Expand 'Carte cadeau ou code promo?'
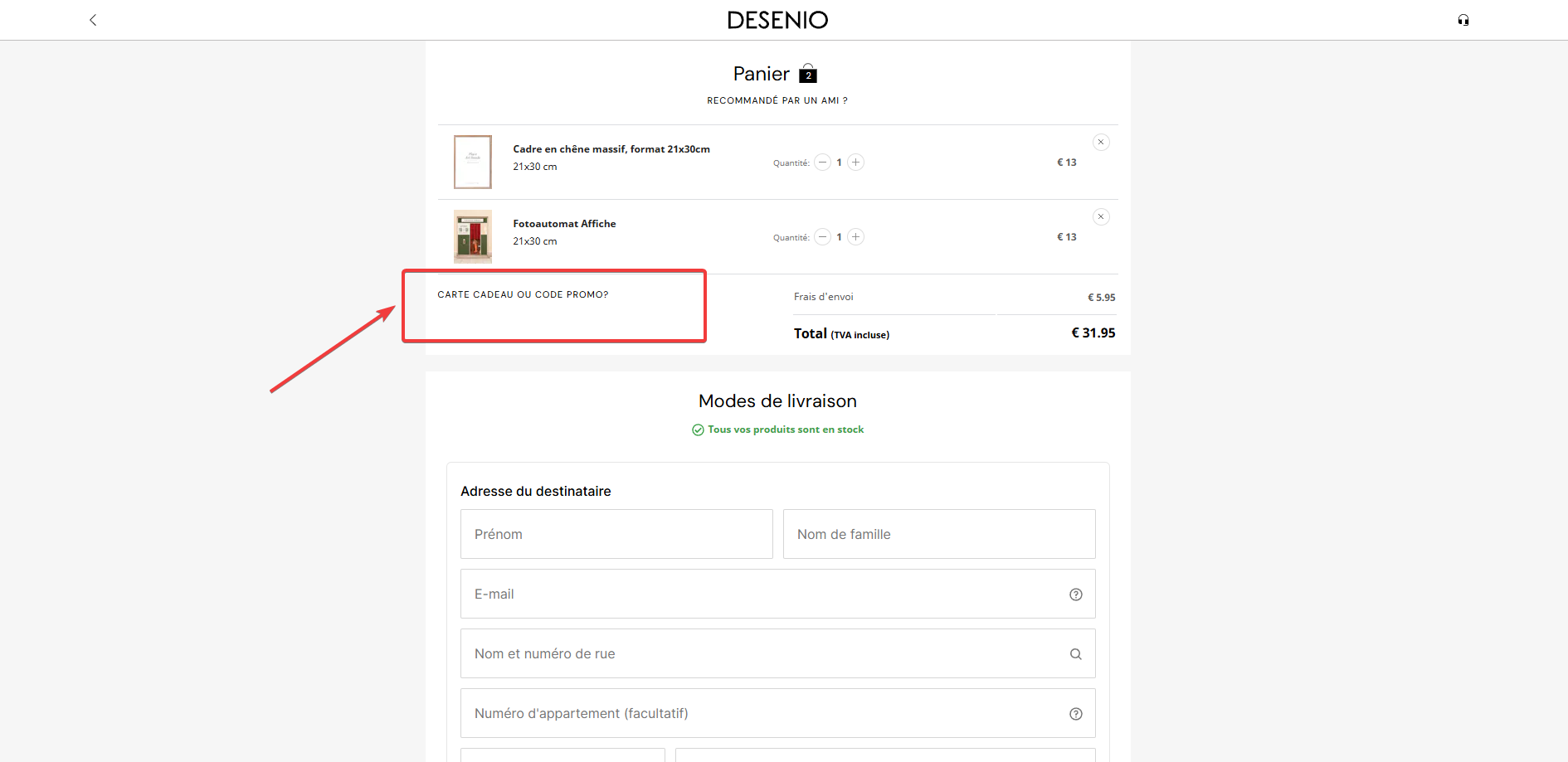Image resolution: width=1568 pixels, height=762 pixels. tap(523, 294)
